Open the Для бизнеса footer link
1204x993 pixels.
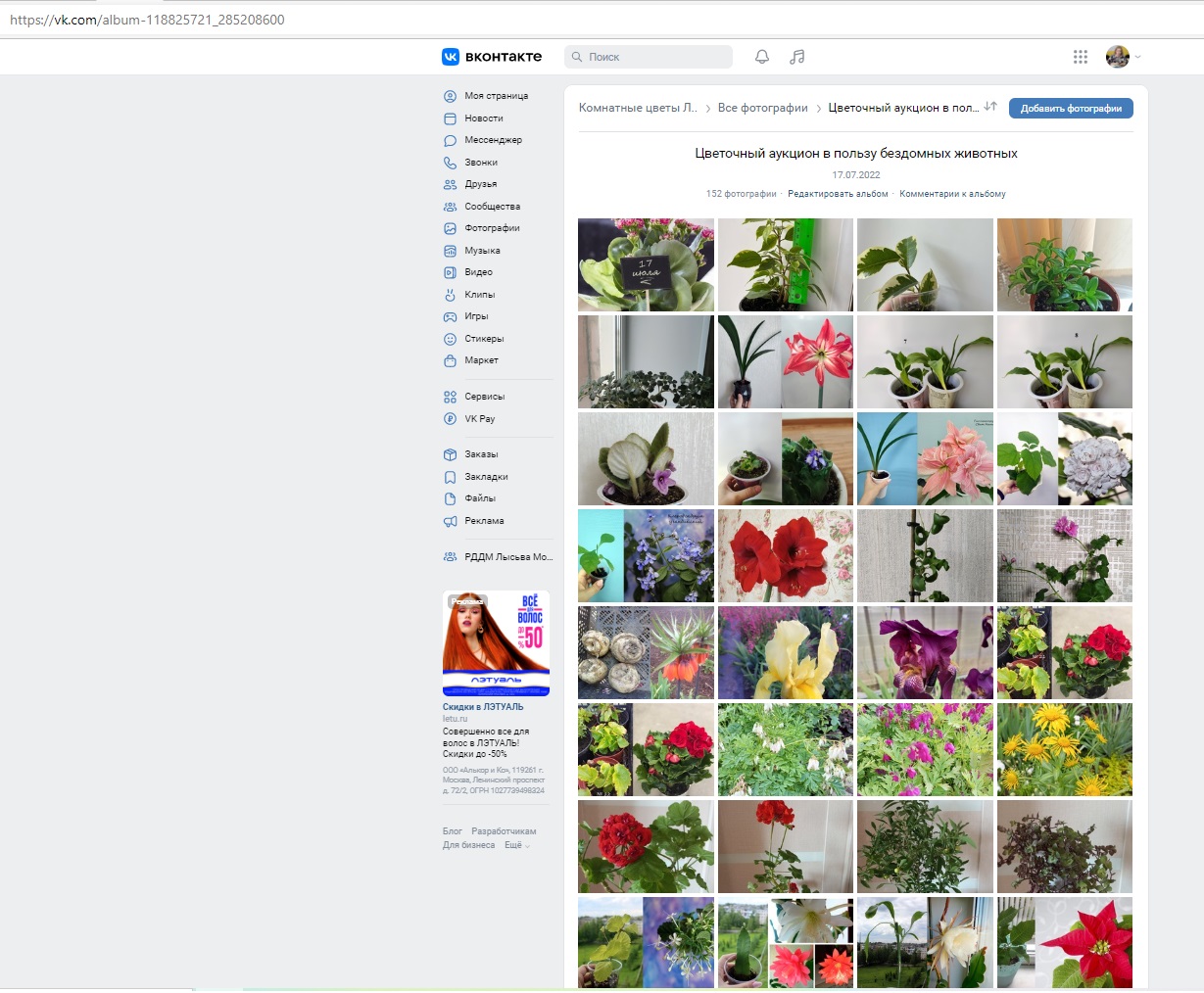pyautogui.click(x=468, y=845)
